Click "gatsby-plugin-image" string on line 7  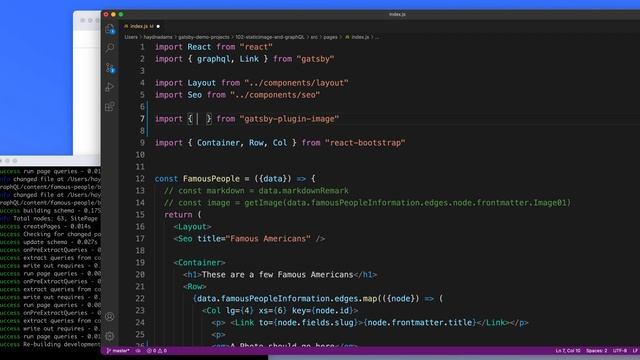(289, 119)
